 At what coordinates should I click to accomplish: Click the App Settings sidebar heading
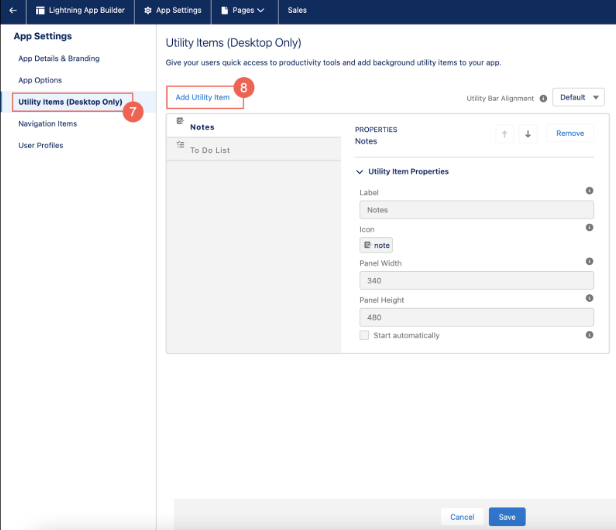click(43, 36)
